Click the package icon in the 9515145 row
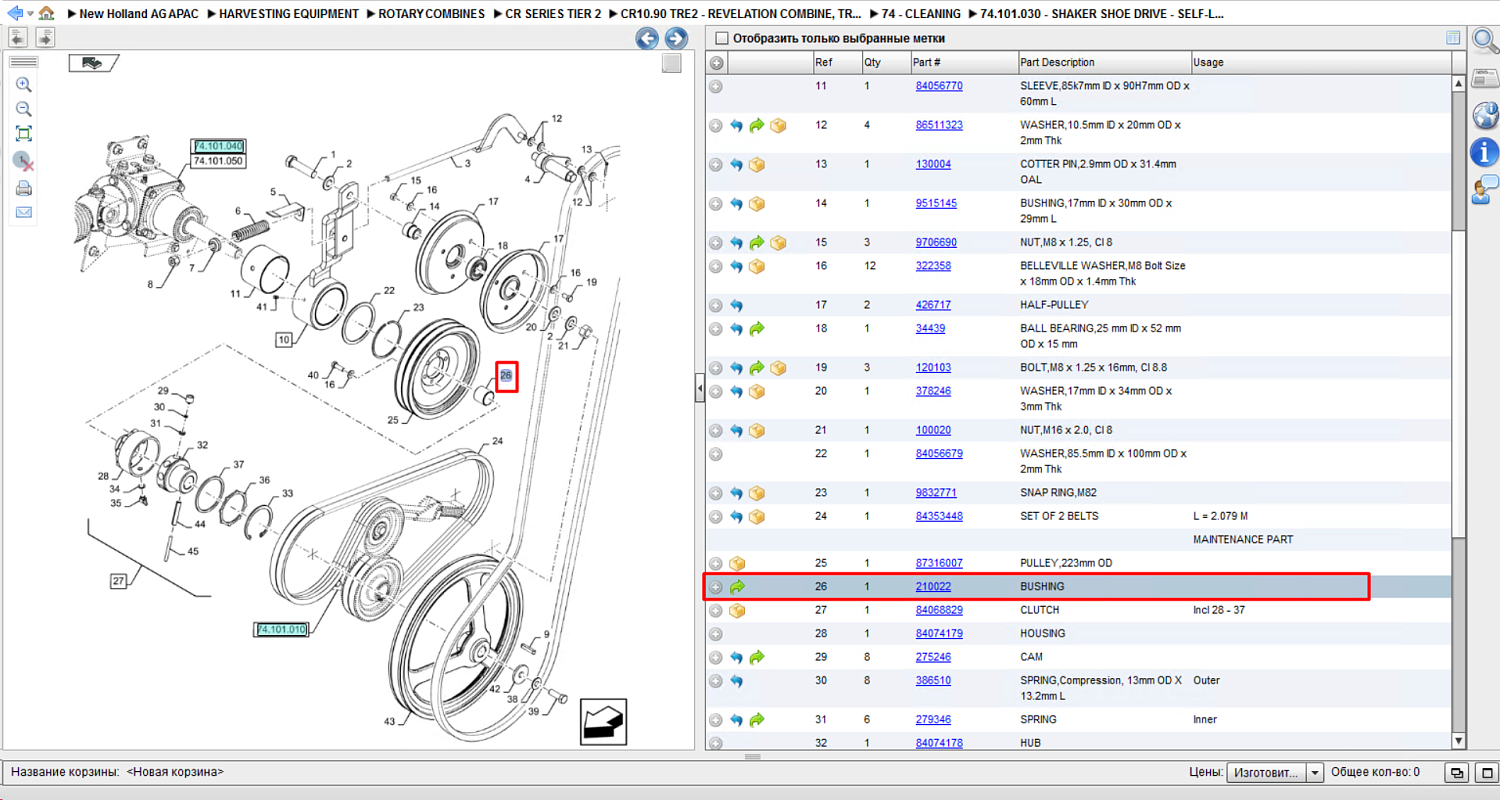Image resolution: width=1500 pixels, height=800 pixels. pos(757,204)
